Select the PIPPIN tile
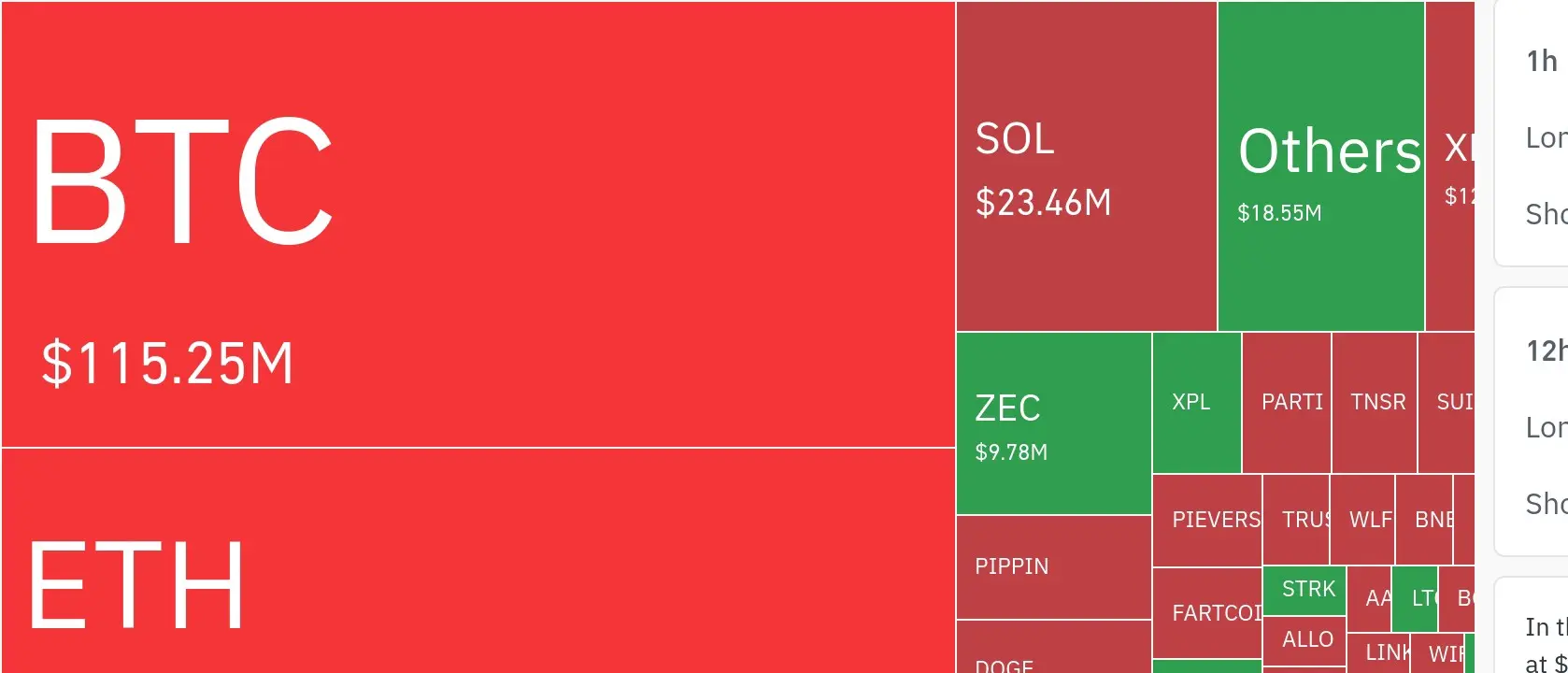Screen dimensions: 1568x673 click(1053, 566)
